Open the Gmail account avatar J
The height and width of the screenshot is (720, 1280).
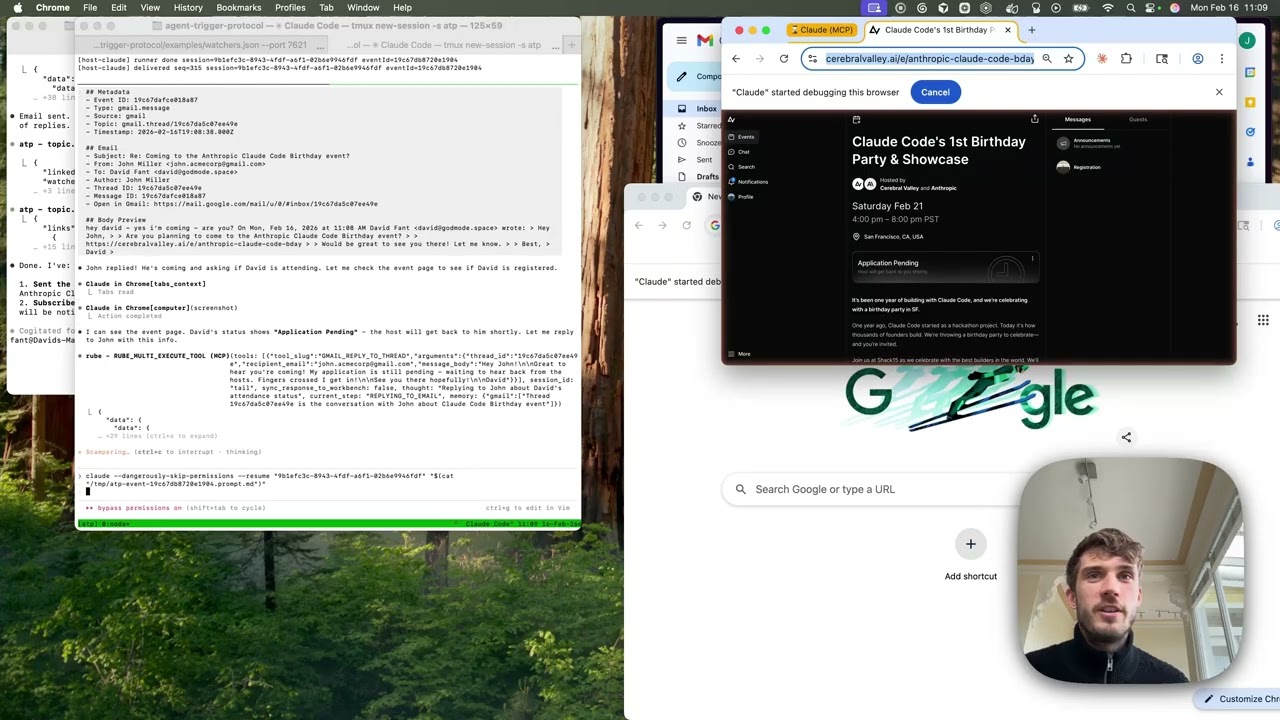(1246, 40)
